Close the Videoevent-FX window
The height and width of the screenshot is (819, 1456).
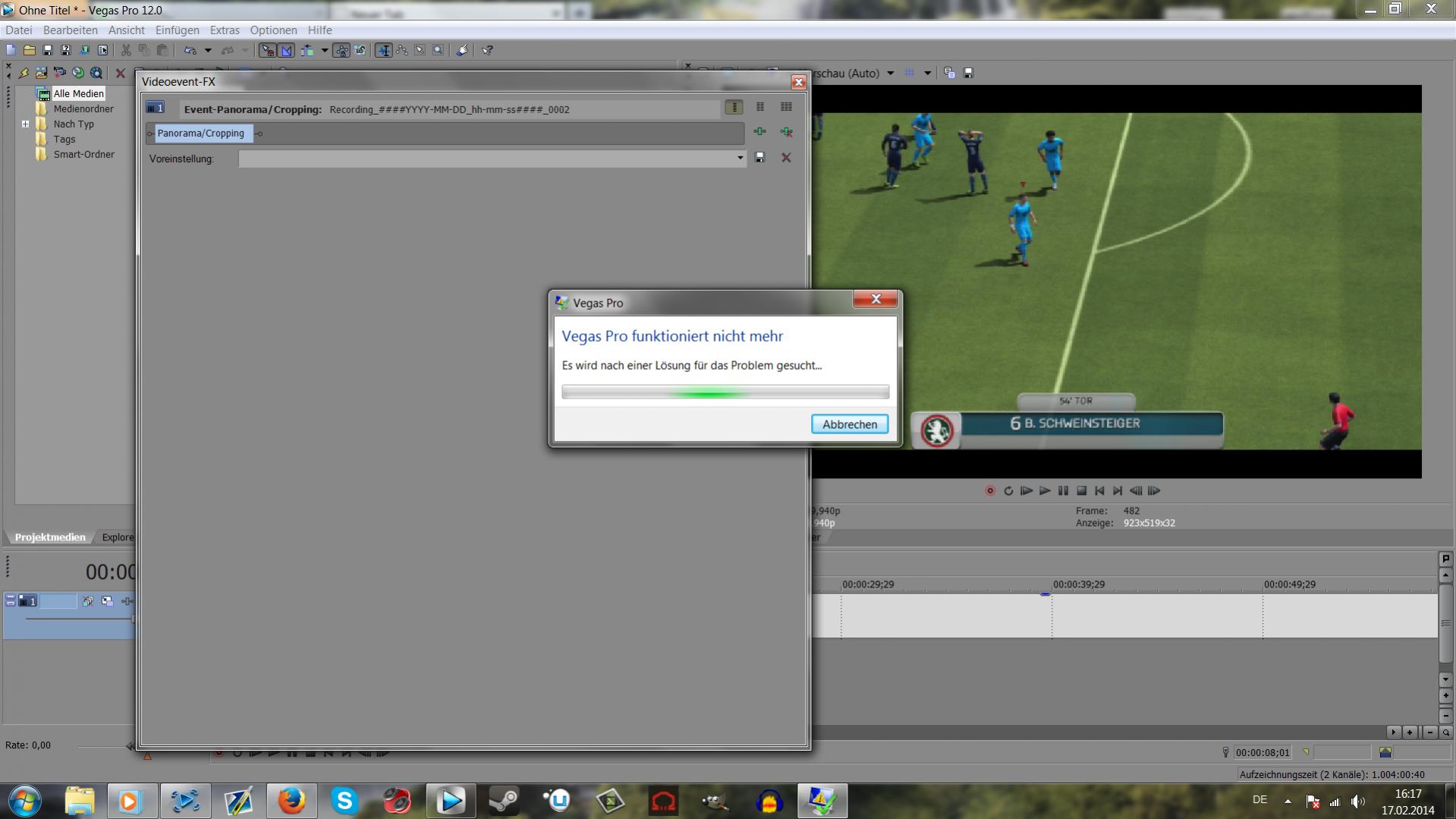pos(798,82)
